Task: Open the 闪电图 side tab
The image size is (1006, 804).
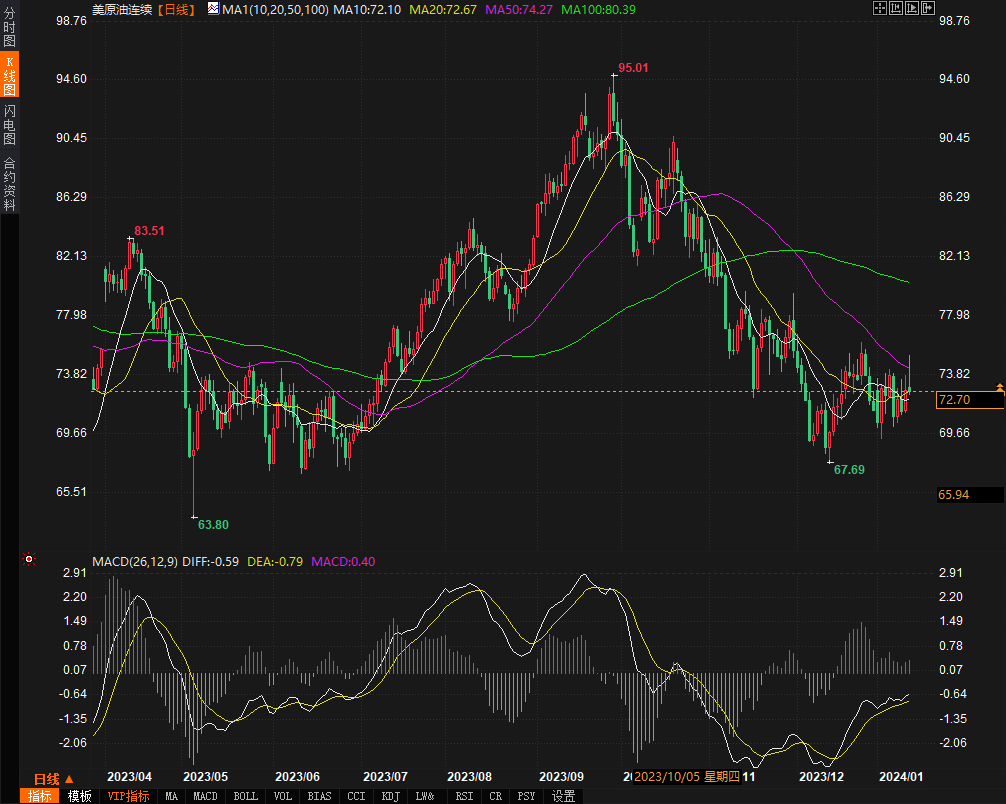Action: pyautogui.click(x=10, y=124)
